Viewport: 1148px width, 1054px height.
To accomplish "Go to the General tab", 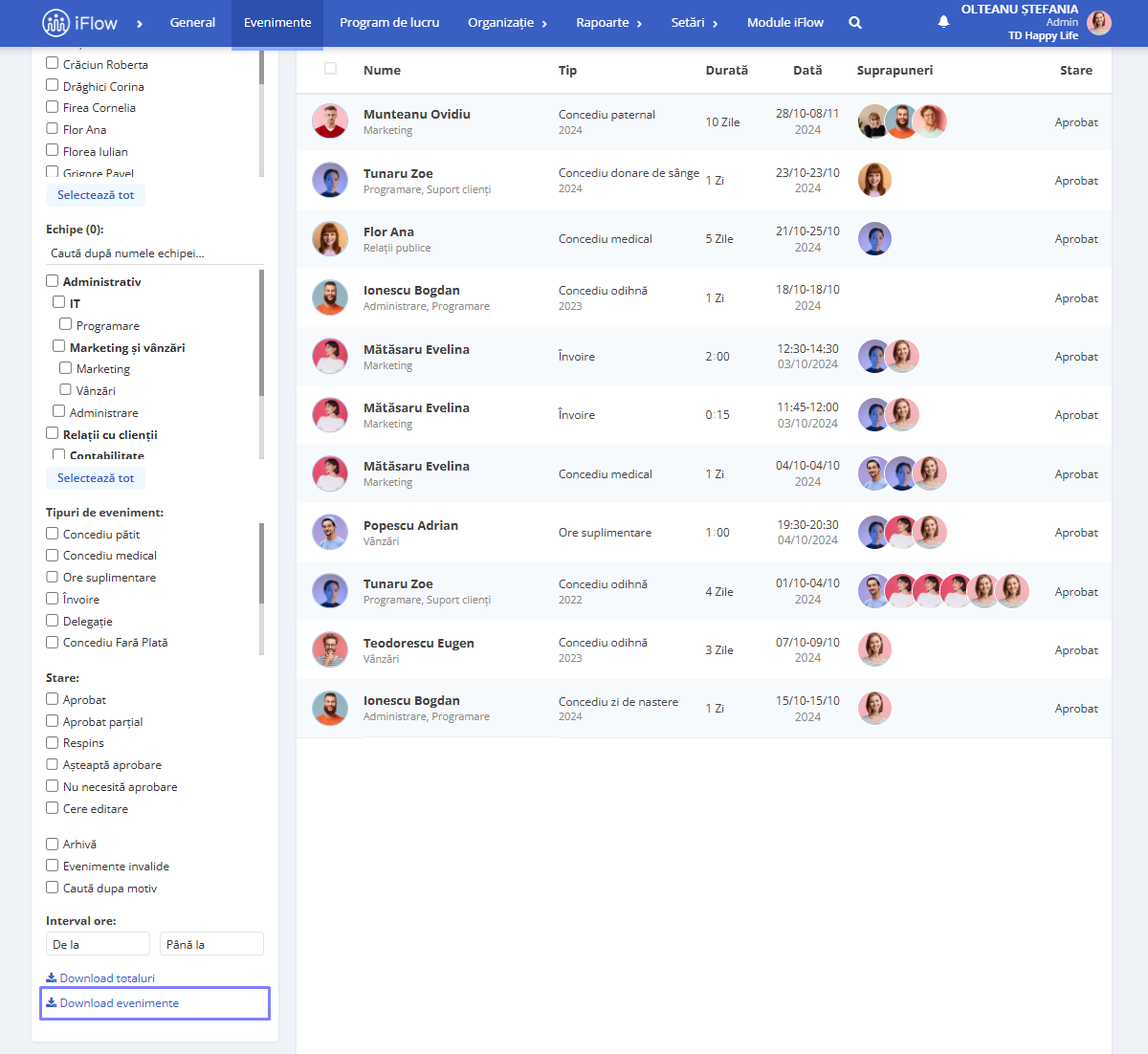I will click(x=192, y=22).
